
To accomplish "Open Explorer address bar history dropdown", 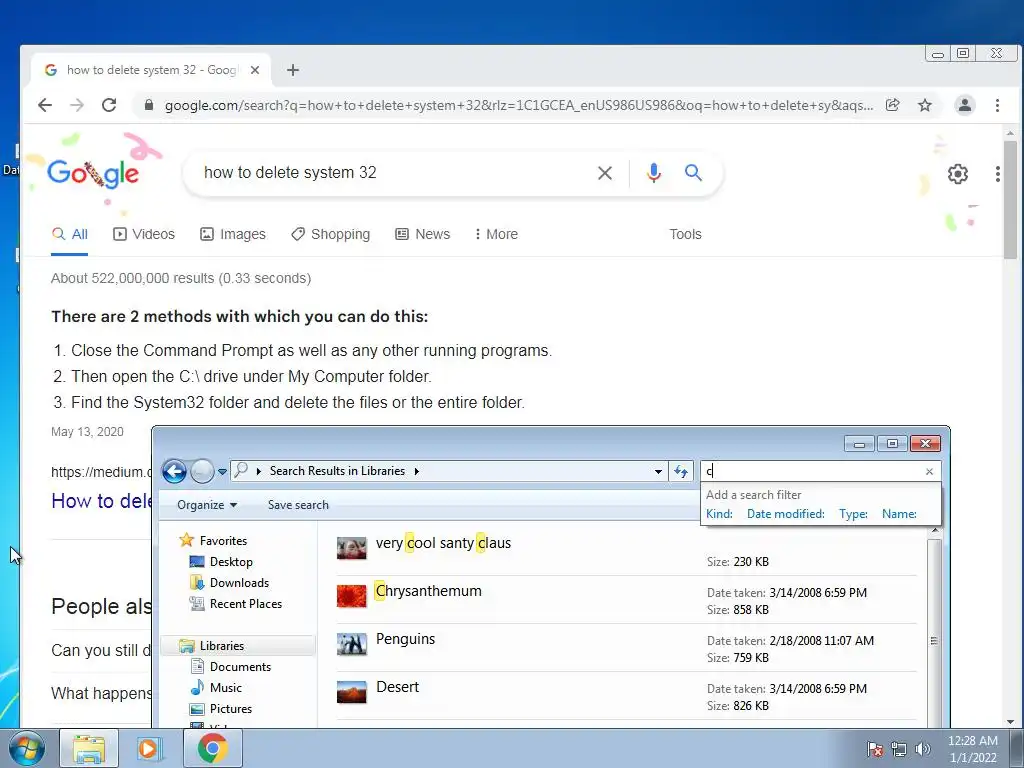I will [658, 472].
